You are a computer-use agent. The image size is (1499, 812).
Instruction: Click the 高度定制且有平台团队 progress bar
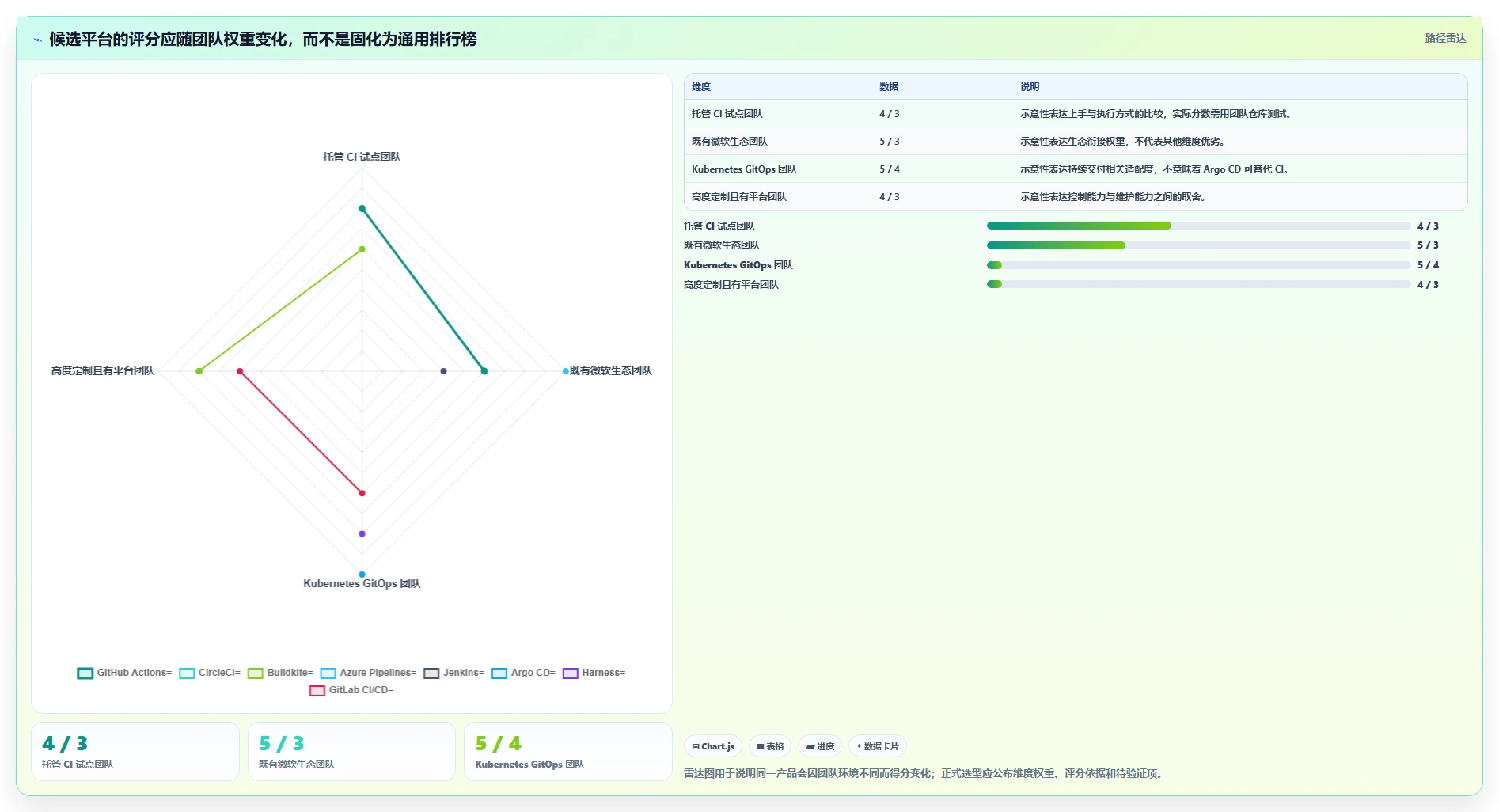click(x=1198, y=284)
